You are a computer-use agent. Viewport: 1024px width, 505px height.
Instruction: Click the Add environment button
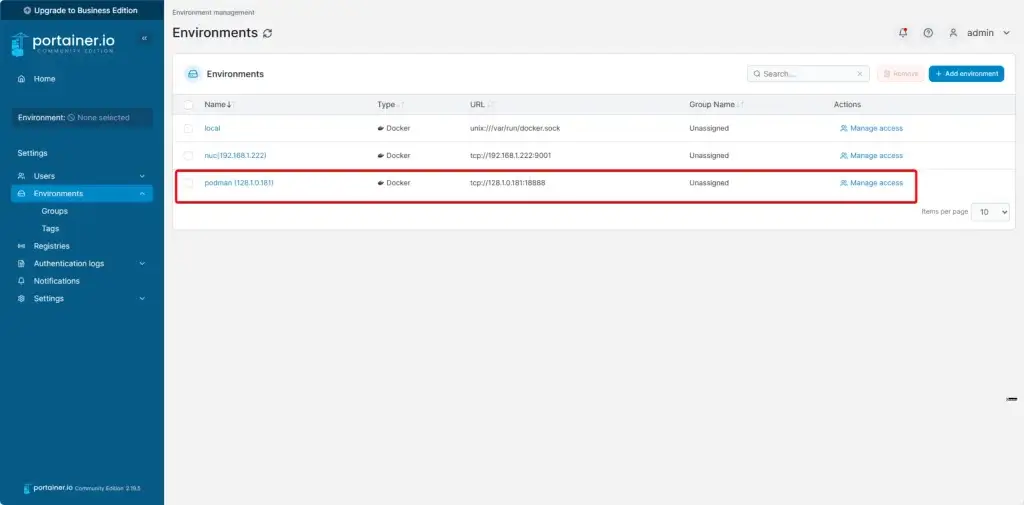click(967, 74)
